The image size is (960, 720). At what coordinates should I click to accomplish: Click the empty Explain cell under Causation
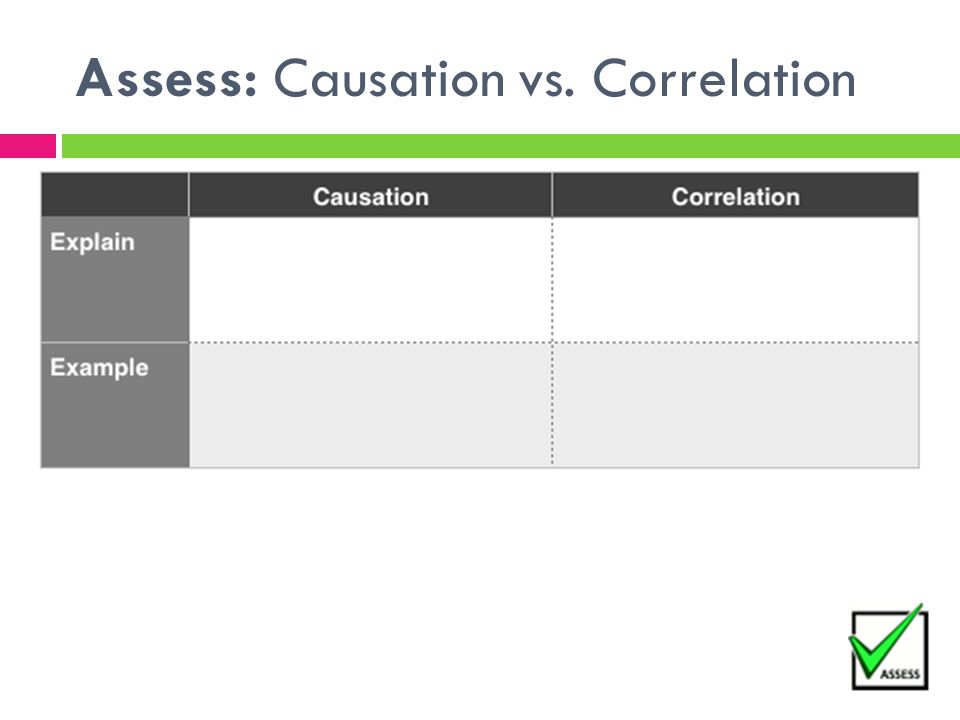coord(370,280)
